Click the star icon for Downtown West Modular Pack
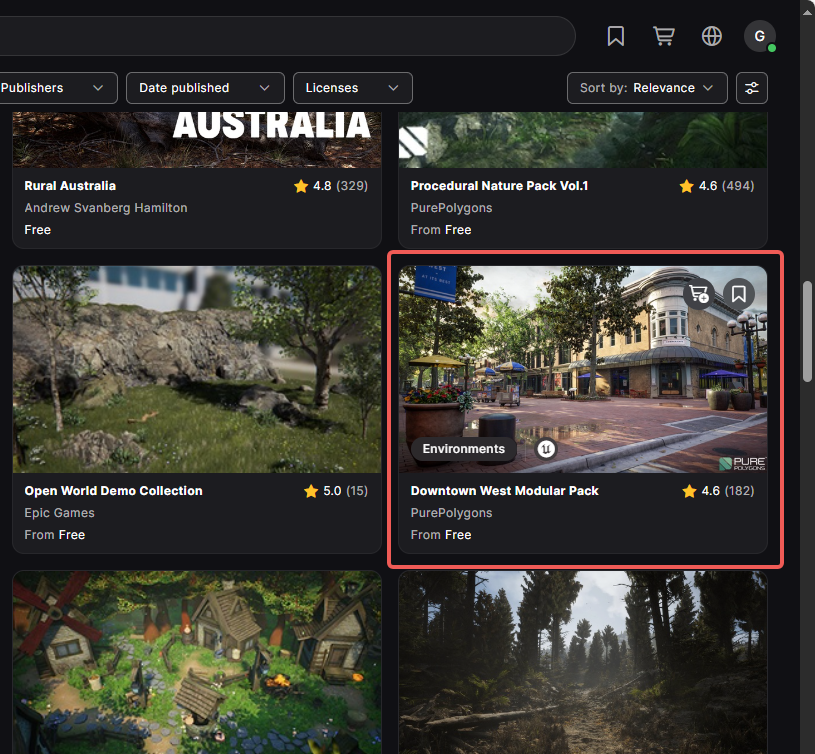815x754 pixels. tap(689, 491)
